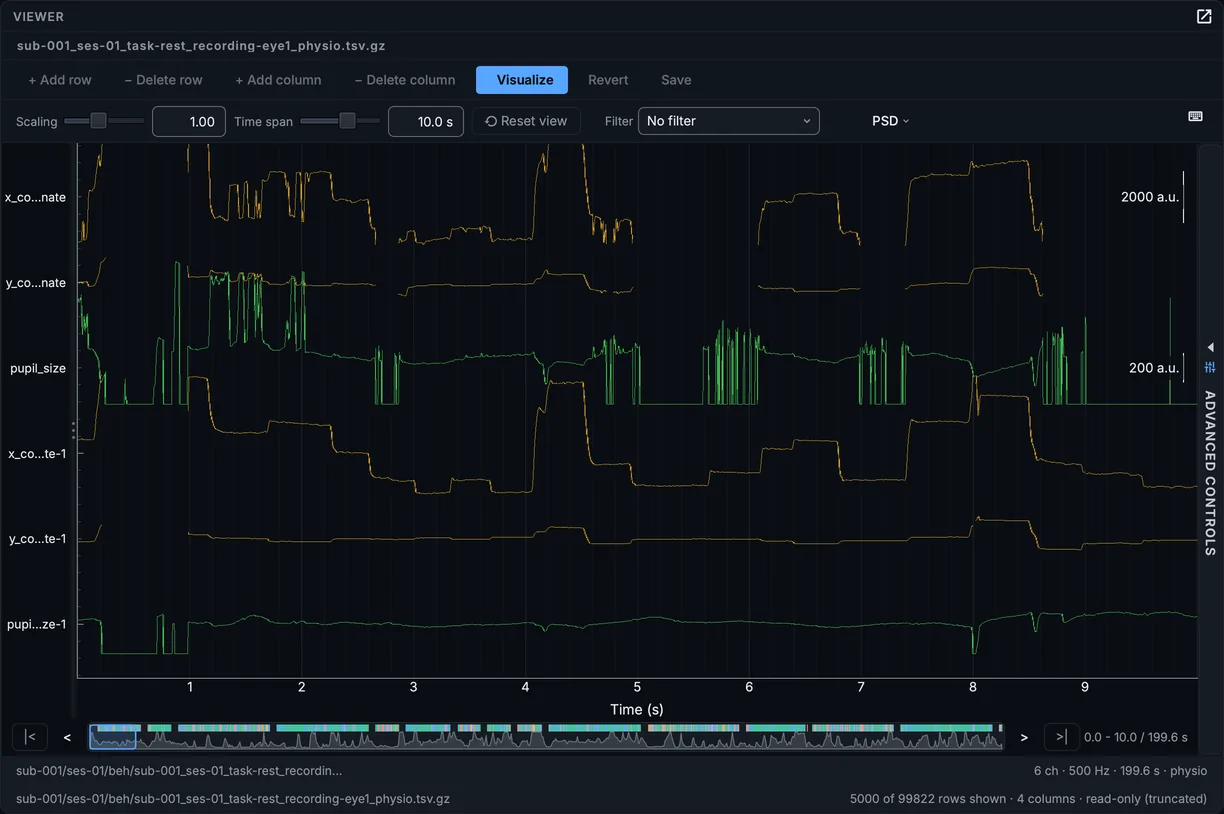1224x814 pixels.
Task: Open the PSD dropdown menu
Action: click(890, 121)
